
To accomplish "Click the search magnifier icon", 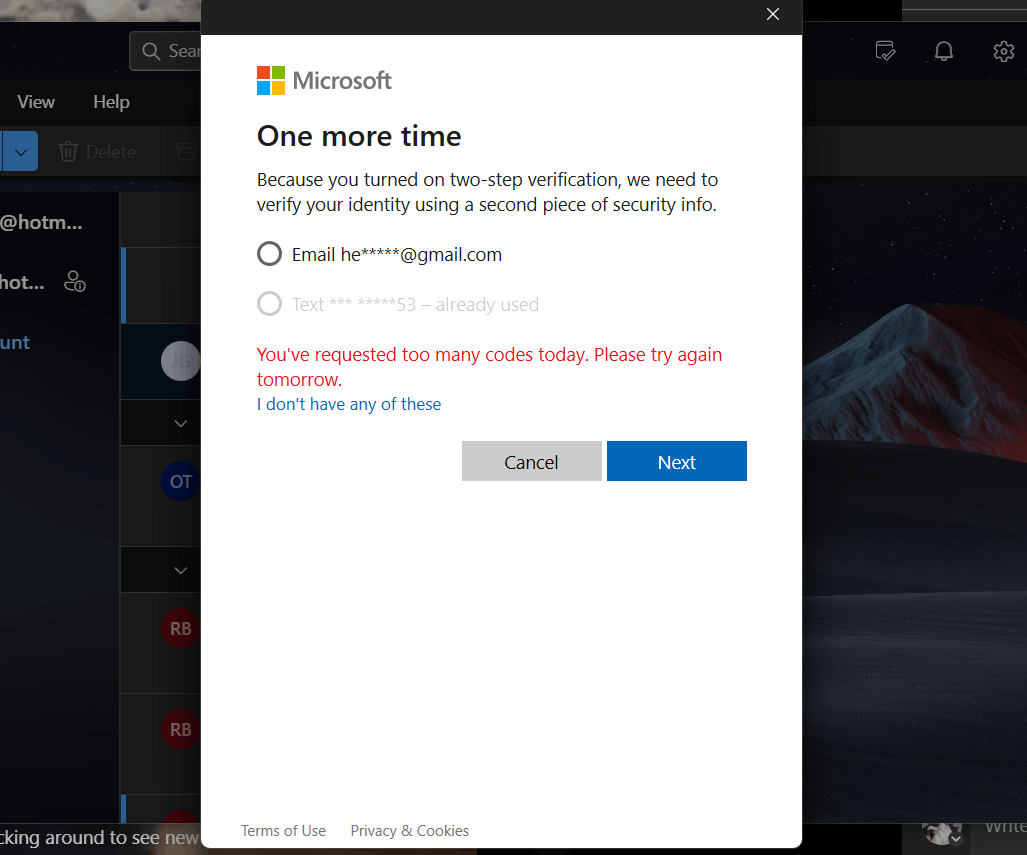I will coord(150,50).
